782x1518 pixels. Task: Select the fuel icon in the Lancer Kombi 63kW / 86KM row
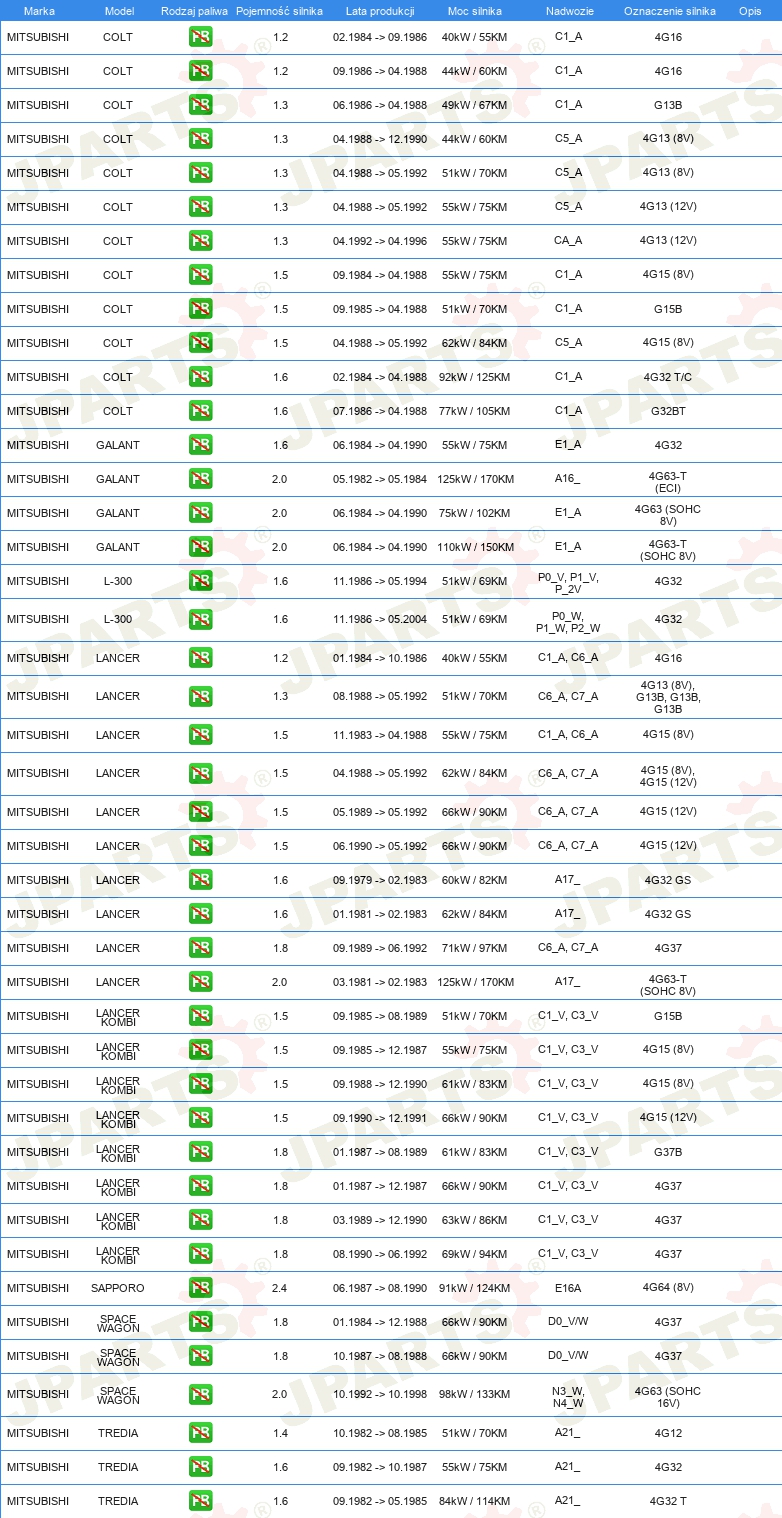point(200,1220)
